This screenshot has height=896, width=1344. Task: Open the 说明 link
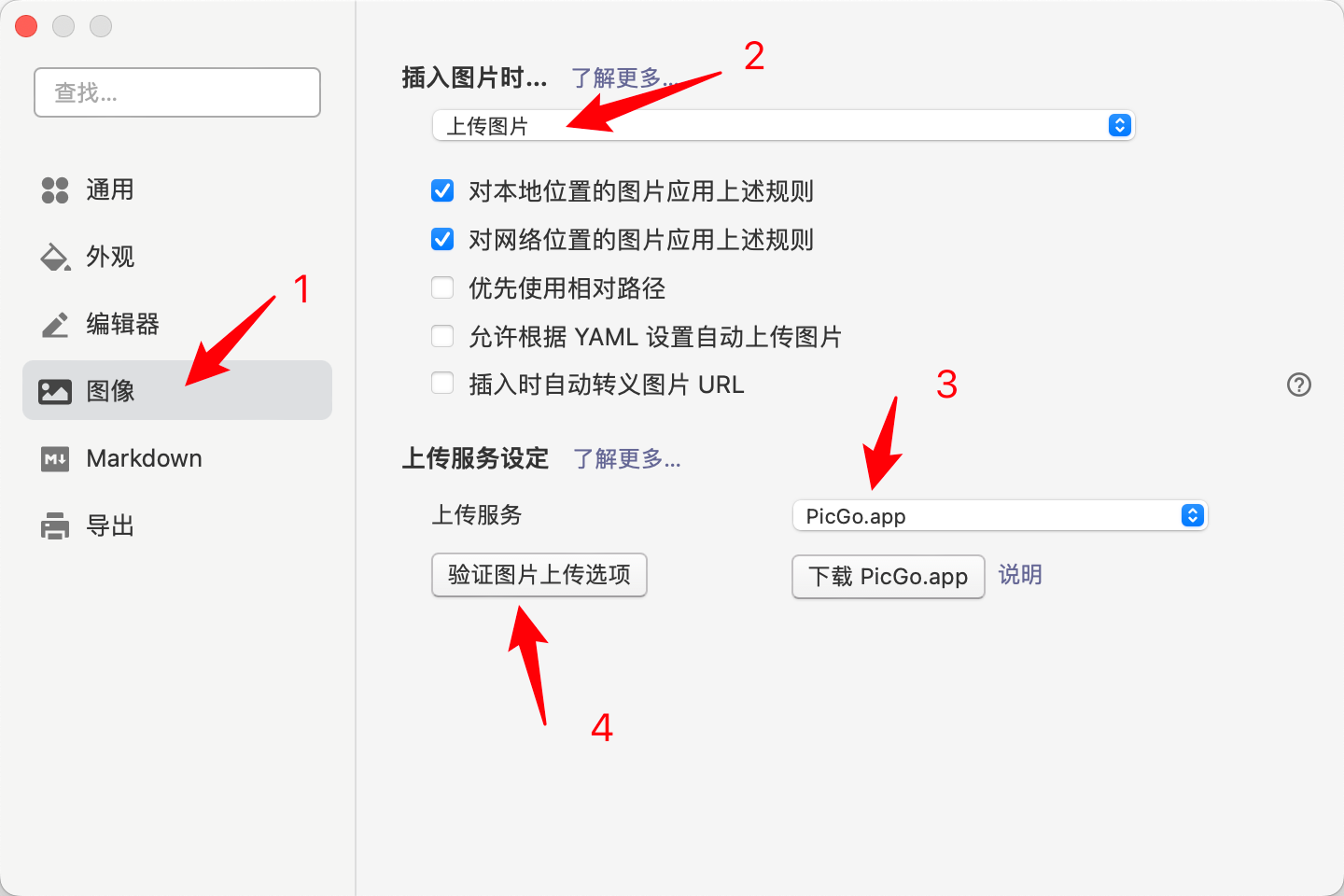coord(1020,575)
